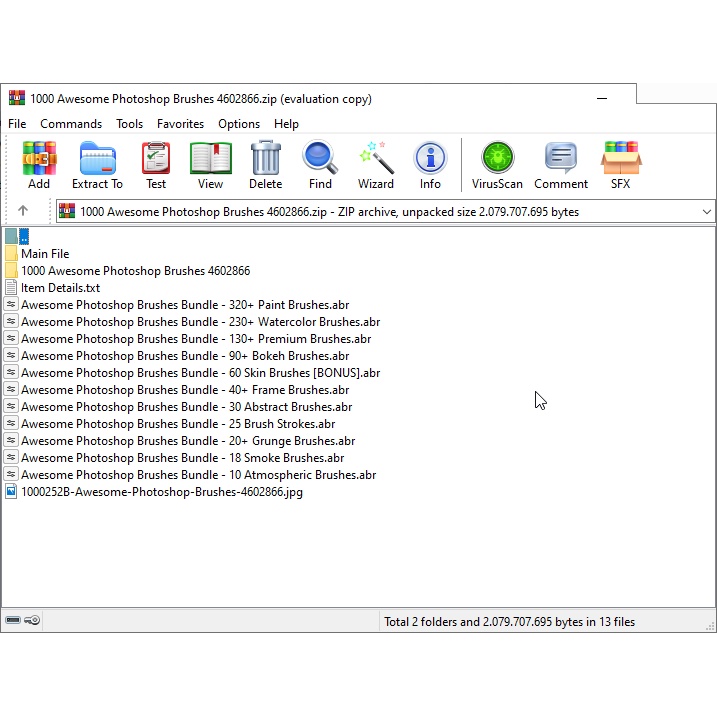Click the SFX conversion icon
This screenshot has width=717, height=717.
point(621,158)
